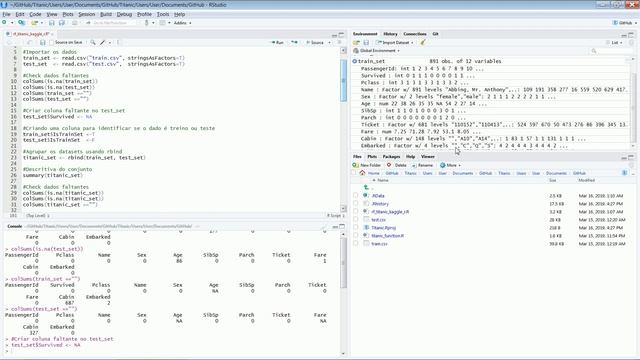Click the console vertical scrollbar thumb
Image resolution: width=640 pixels, height=360 pixels.
(x=343, y=263)
